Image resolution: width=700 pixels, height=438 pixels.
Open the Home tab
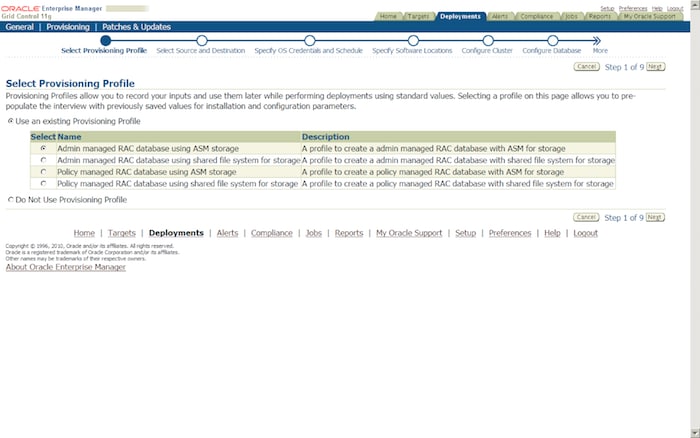point(388,17)
